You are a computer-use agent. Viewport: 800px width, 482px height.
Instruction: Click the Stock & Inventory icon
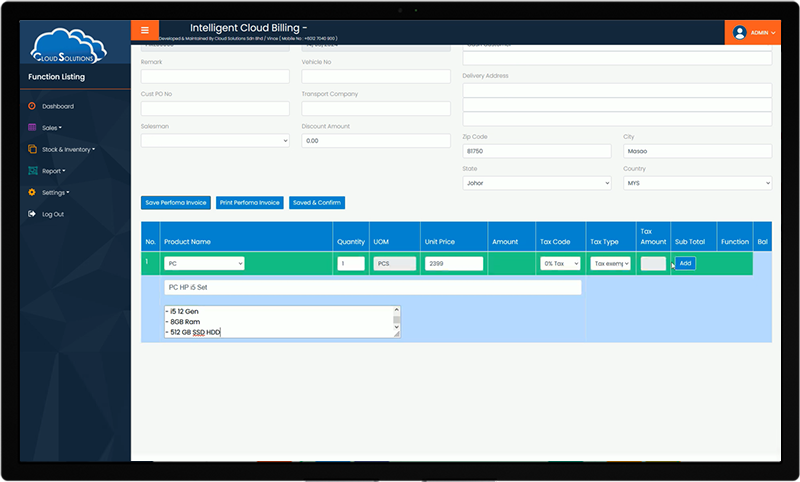32,149
